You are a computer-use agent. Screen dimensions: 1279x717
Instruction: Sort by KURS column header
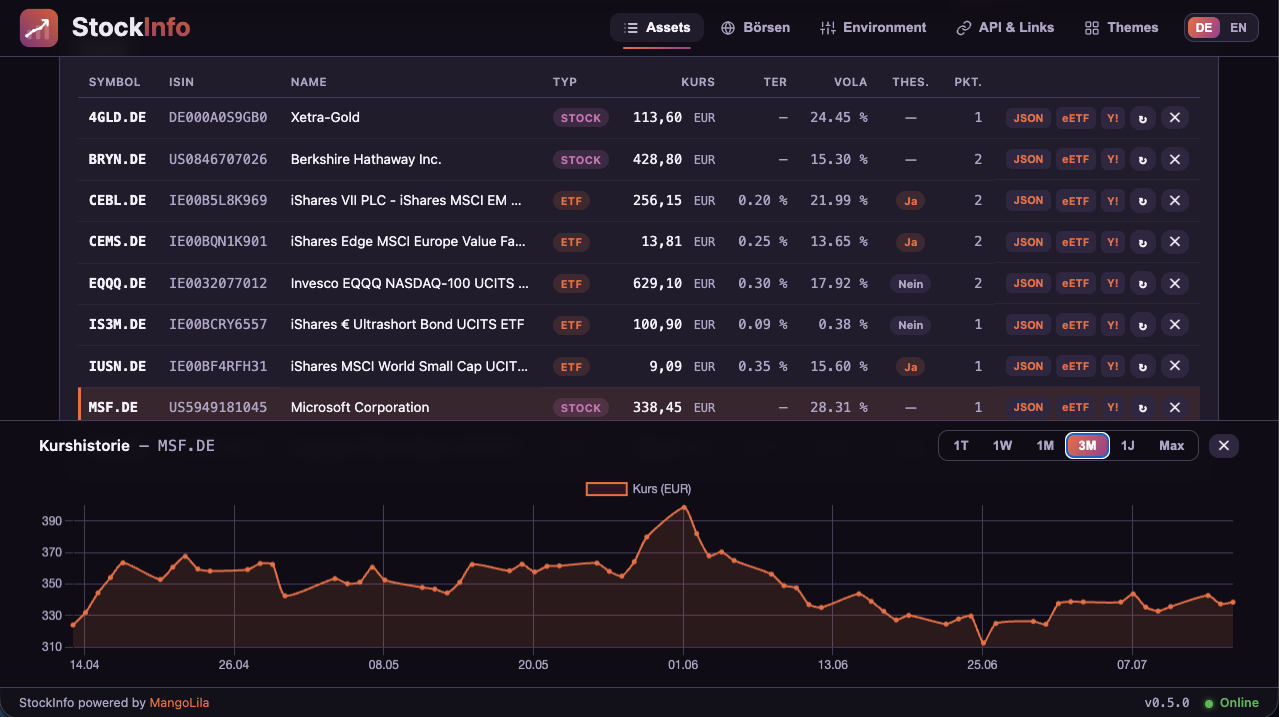[x=698, y=82]
